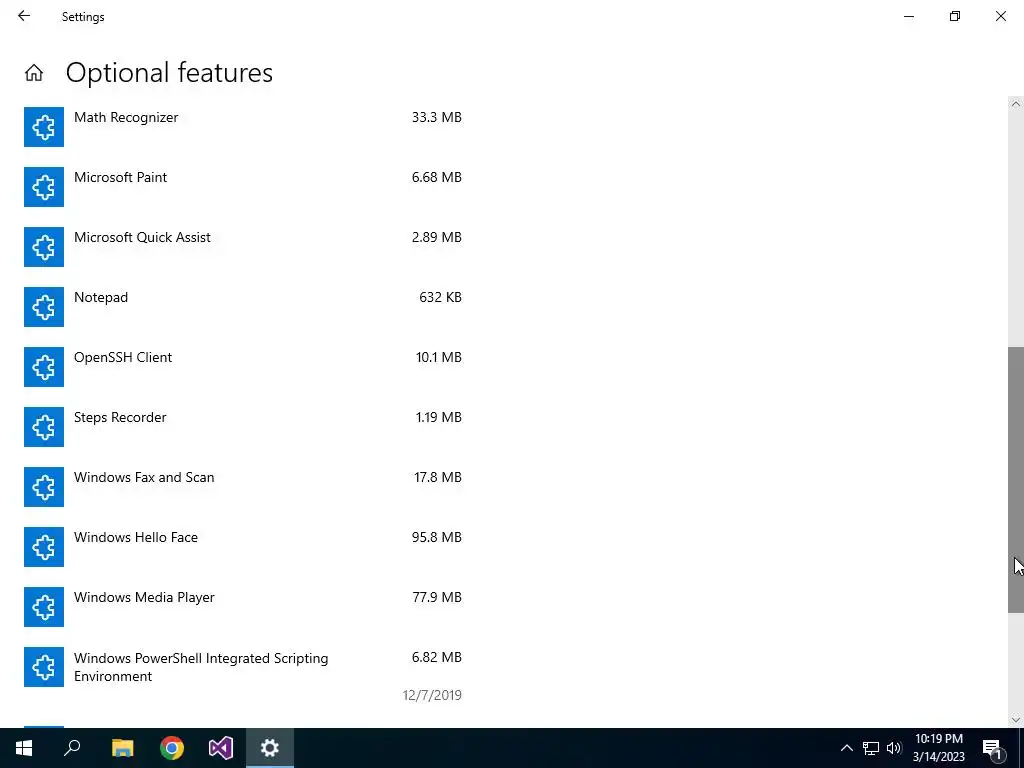Screen dimensions: 1024x768
Task: Open Visual Studio from the taskbar
Action: [x=221, y=748]
